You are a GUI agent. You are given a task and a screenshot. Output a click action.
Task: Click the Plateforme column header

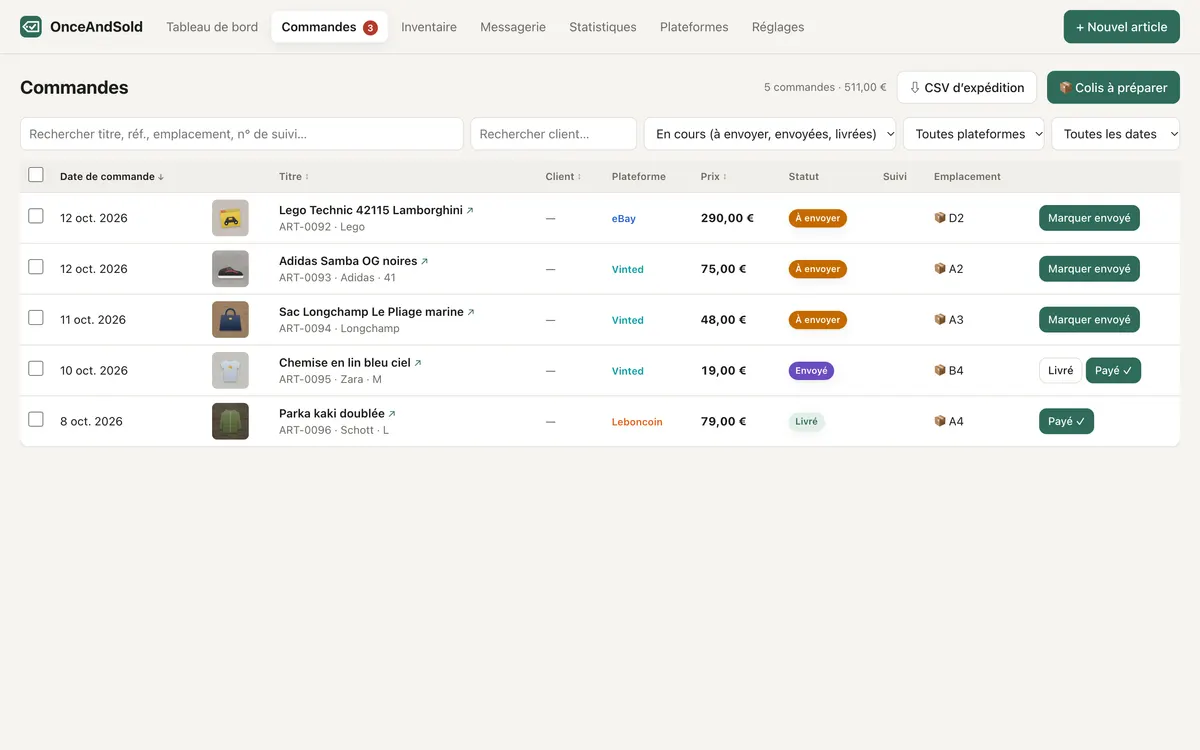coord(639,177)
